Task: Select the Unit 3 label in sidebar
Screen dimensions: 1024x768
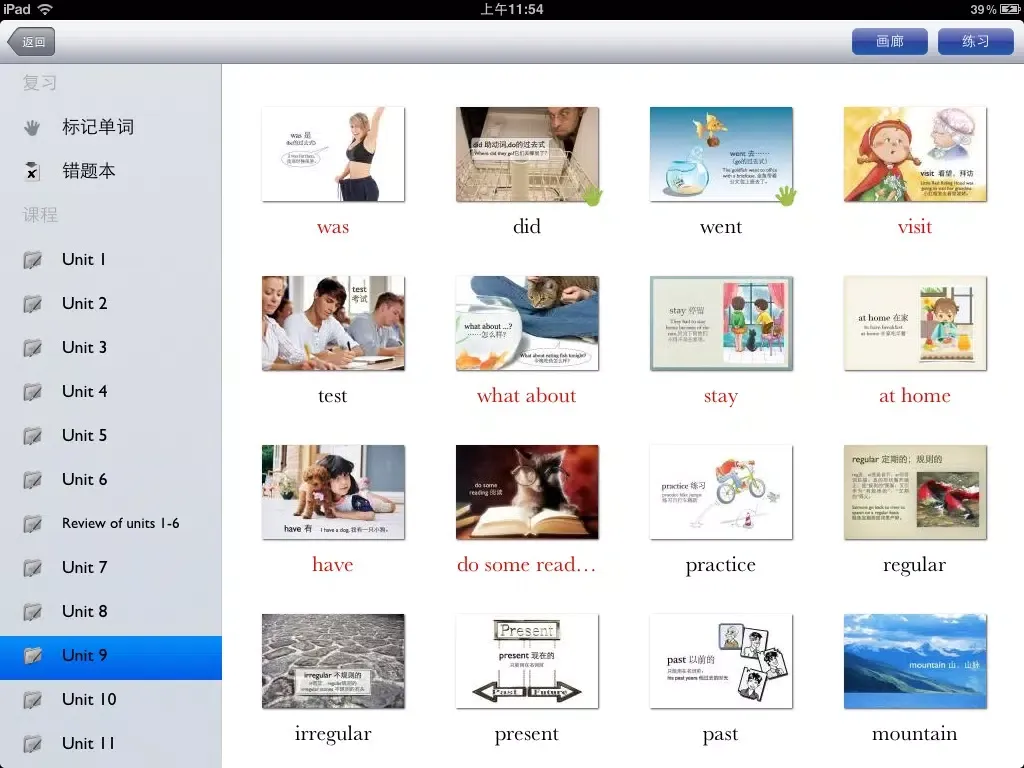Action: tap(84, 347)
